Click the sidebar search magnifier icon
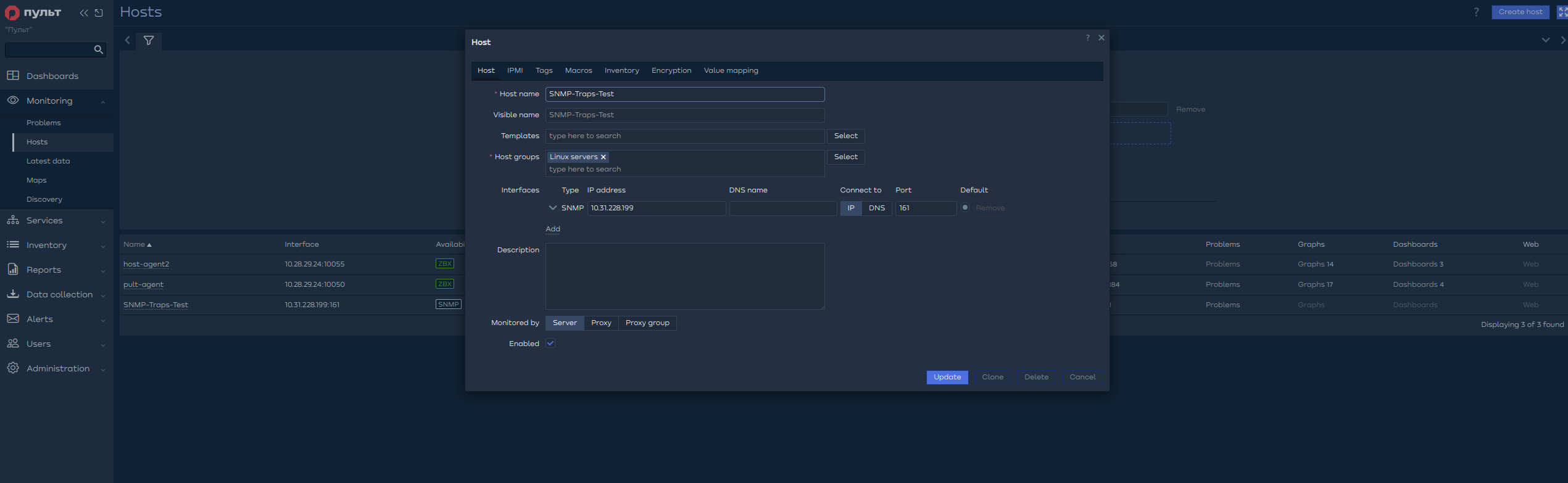Viewport: 1568px width, 483px height. (x=98, y=49)
